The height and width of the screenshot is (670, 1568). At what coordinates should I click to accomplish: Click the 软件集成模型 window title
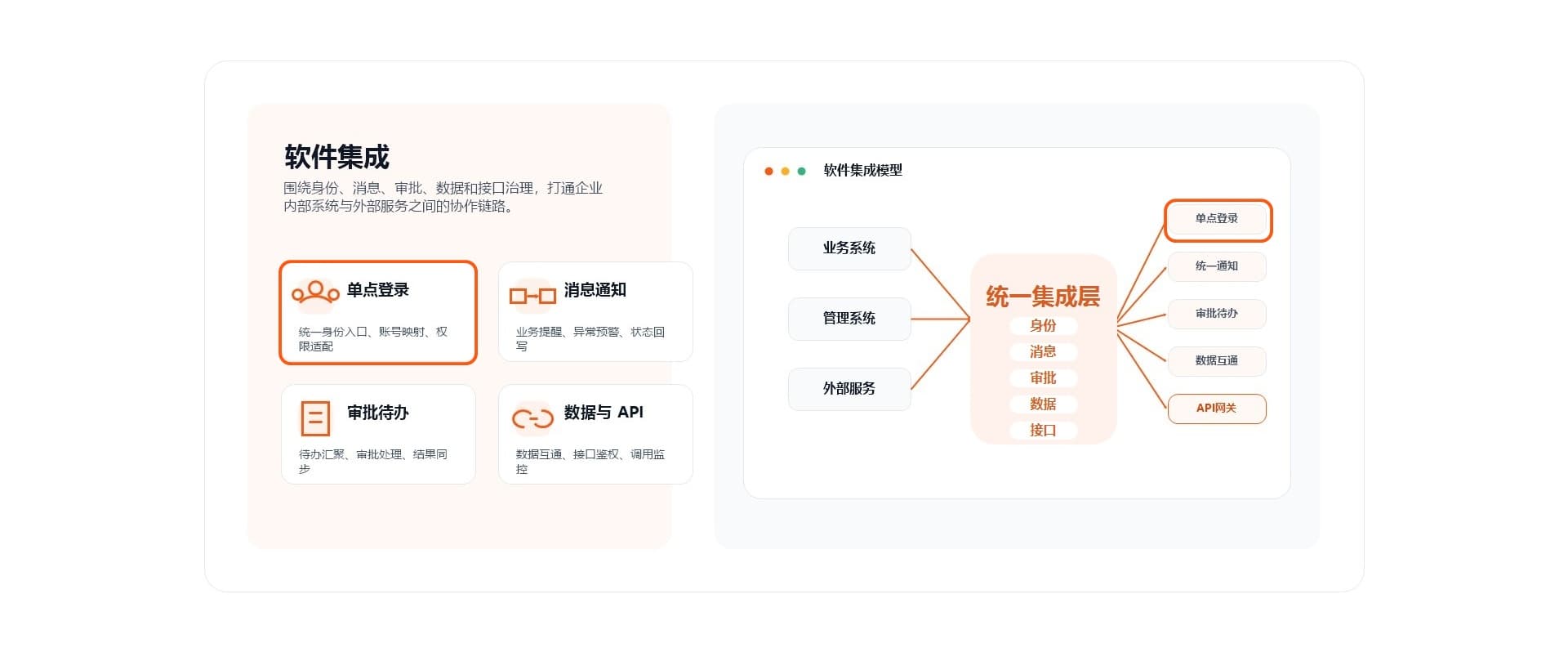click(863, 171)
